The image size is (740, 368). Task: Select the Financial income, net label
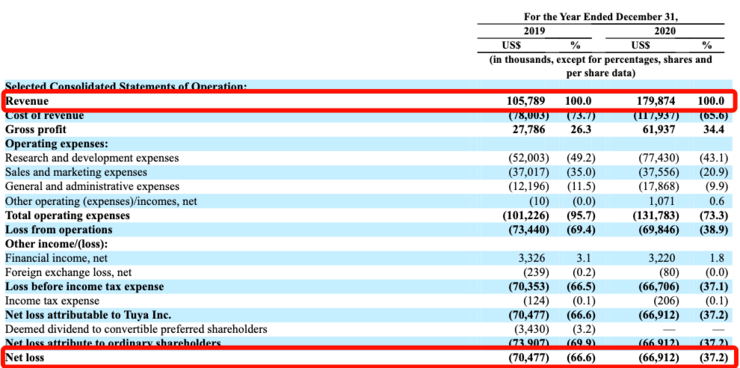pos(56,258)
